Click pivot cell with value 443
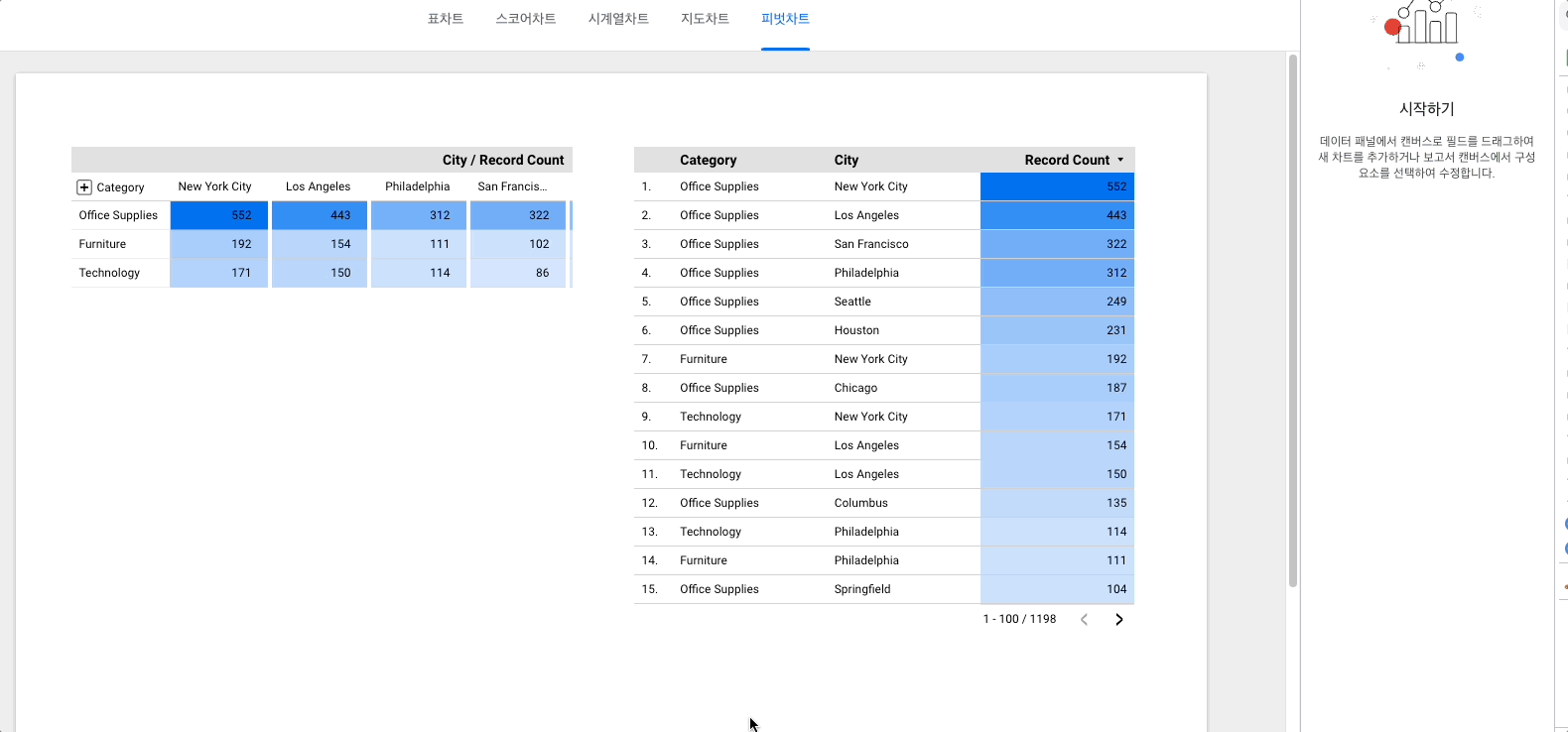The height and width of the screenshot is (732, 1568). pyautogui.click(x=320, y=215)
